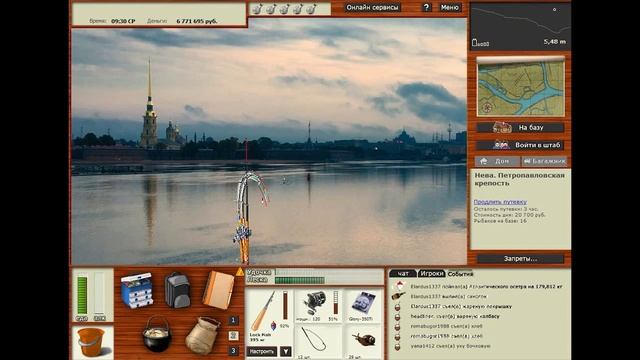Click the empty alcohol level bar
640x360 pixels.
(100, 295)
